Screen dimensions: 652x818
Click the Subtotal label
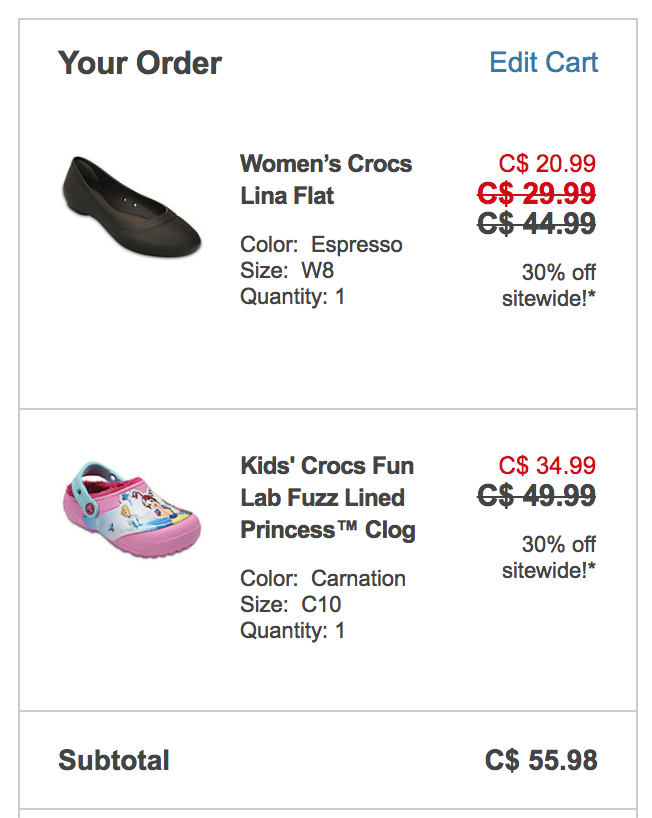tap(114, 760)
